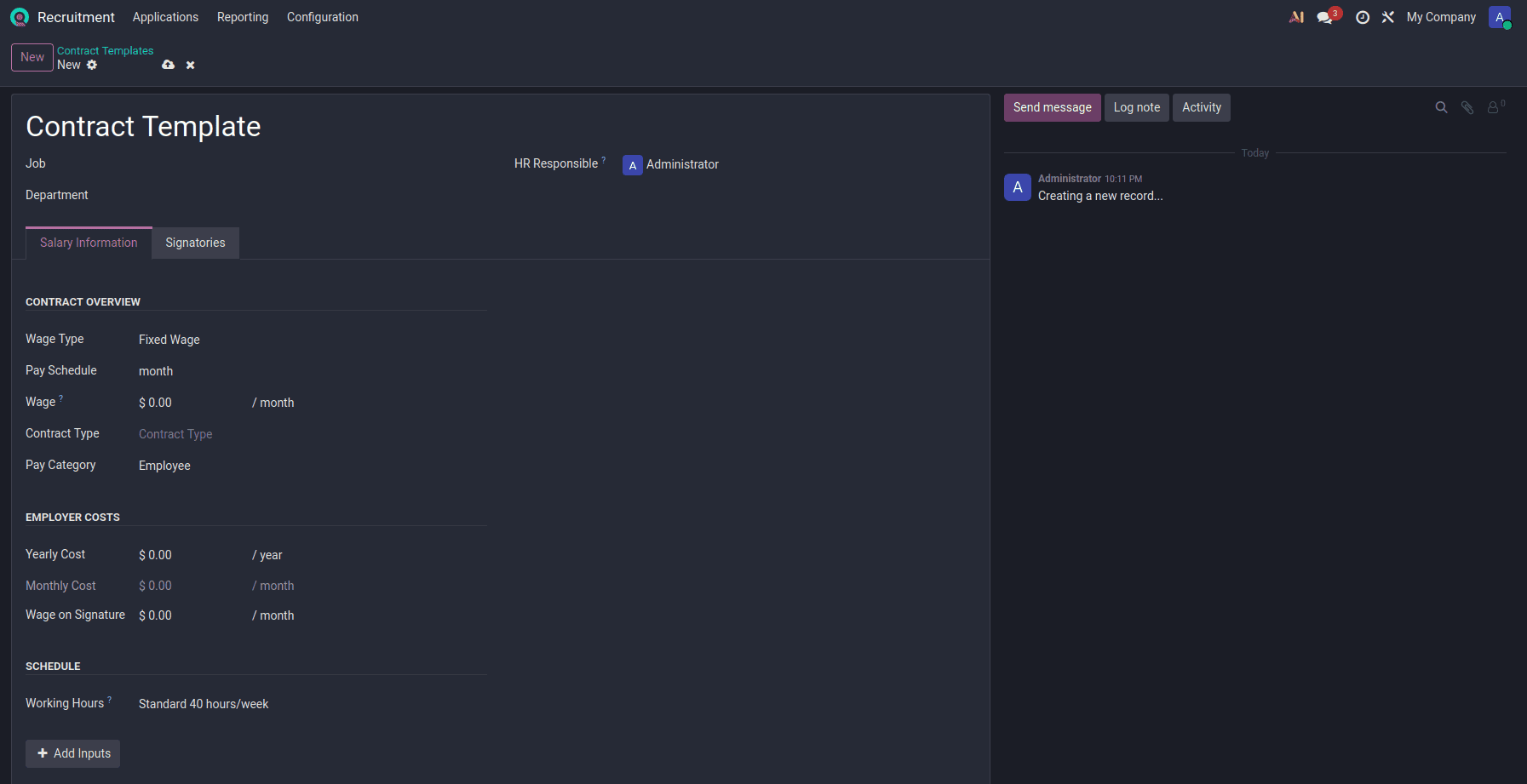
Task: Attach files with the paperclip icon
Action: (1467, 107)
